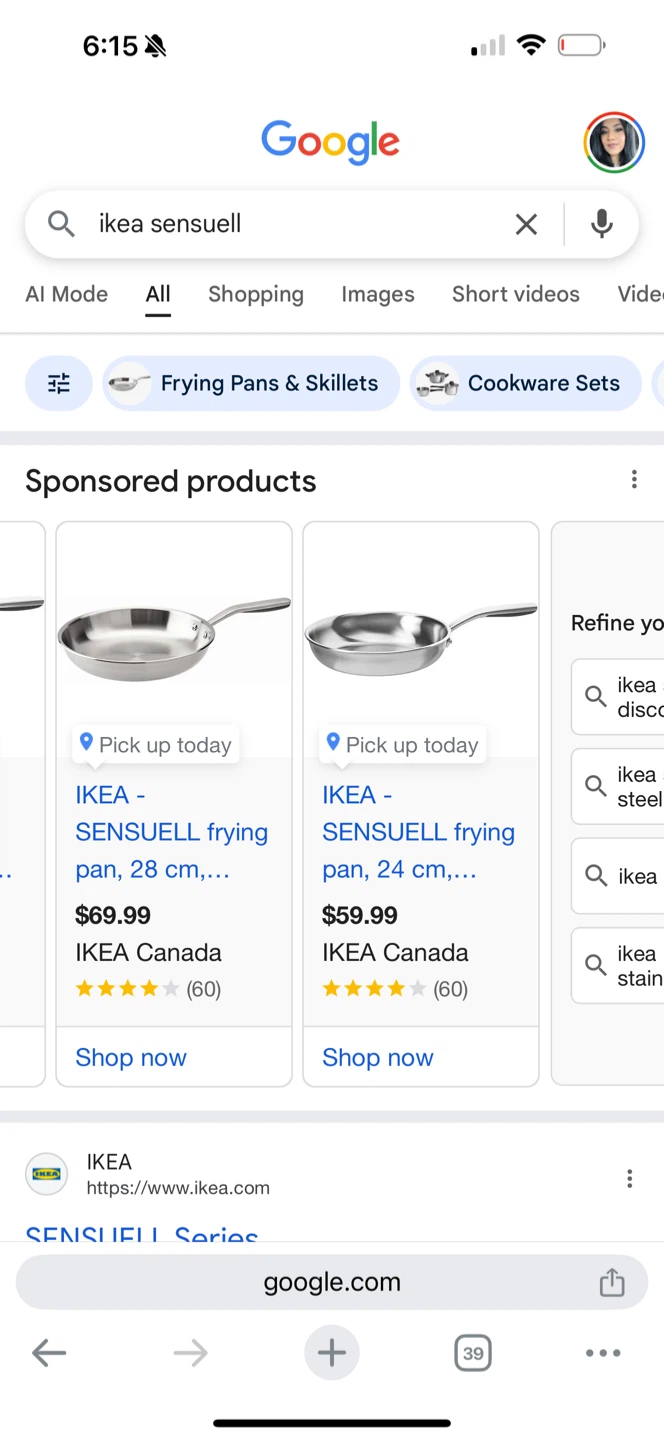Open the search filters tune icon
Screen dimensions: 664x1440
[x=59, y=383]
